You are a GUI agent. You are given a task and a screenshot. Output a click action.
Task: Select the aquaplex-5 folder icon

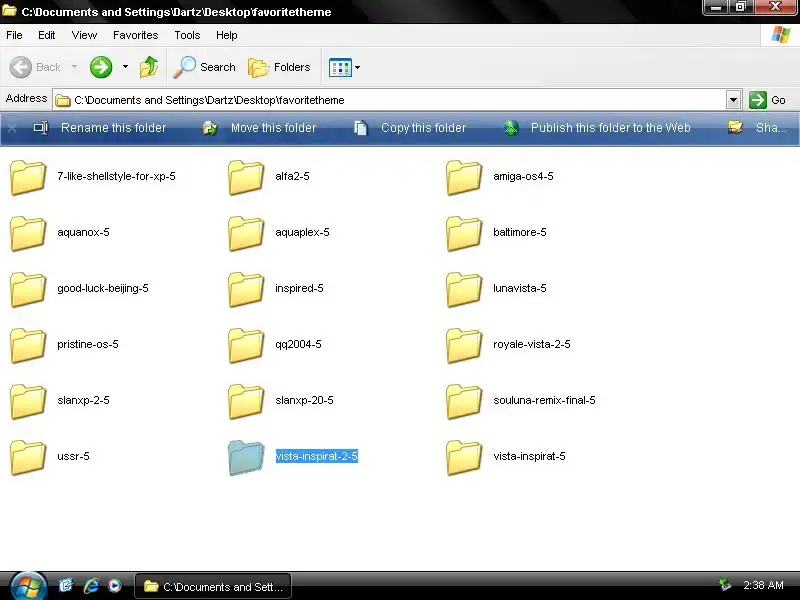pos(246,233)
